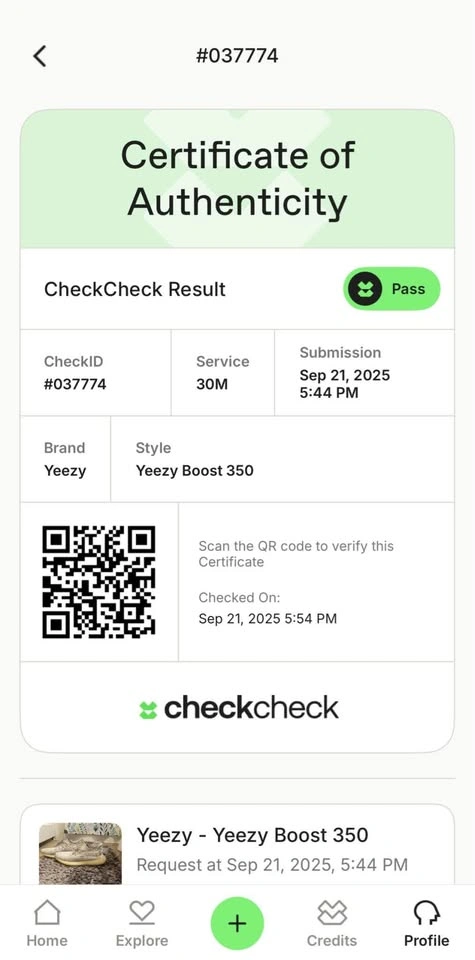
Task: Select the Submission date cell
Action: coord(364,373)
